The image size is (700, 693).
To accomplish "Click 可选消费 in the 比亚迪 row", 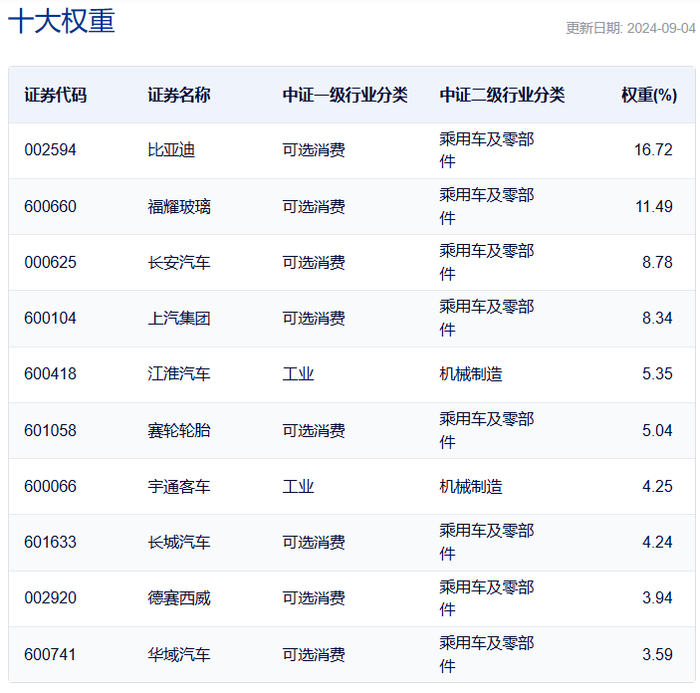I will coord(314,150).
